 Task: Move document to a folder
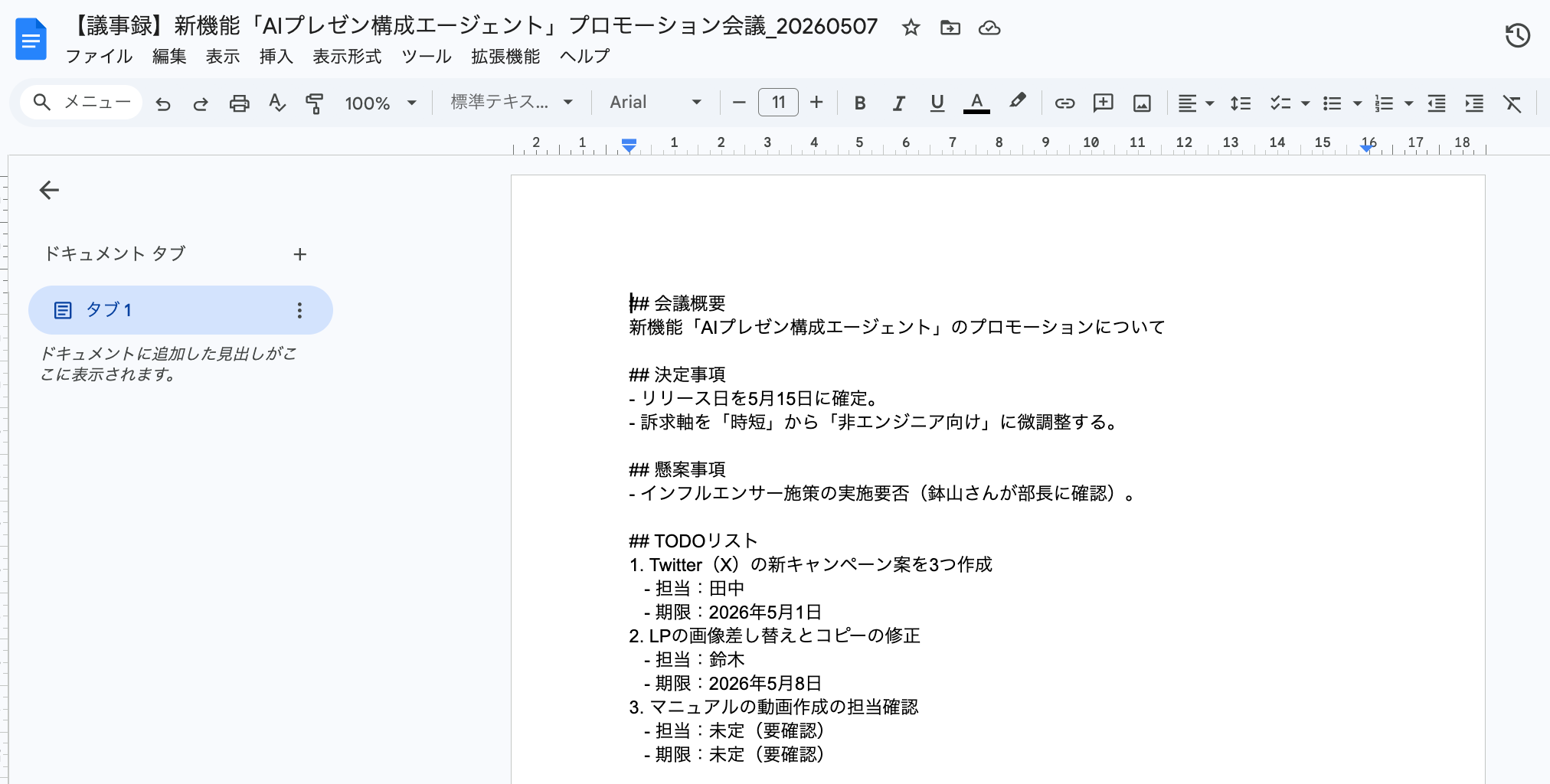coord(950,28)
